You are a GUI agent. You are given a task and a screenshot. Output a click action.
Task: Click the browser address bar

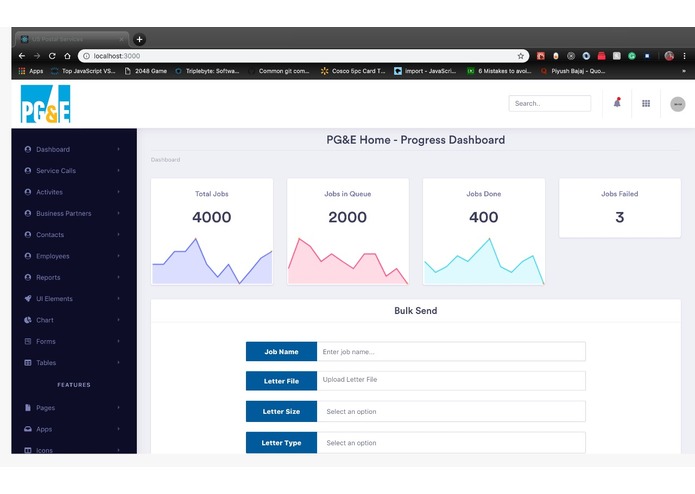tap(304, 56)
